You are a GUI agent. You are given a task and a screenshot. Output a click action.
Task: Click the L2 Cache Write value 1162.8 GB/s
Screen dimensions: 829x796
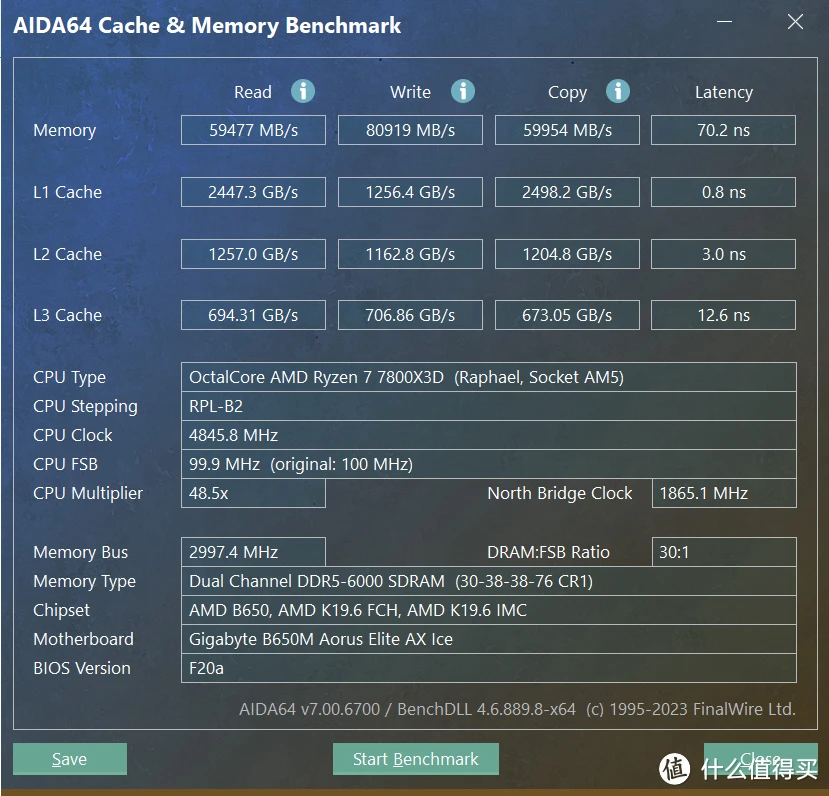pos(410,254)
